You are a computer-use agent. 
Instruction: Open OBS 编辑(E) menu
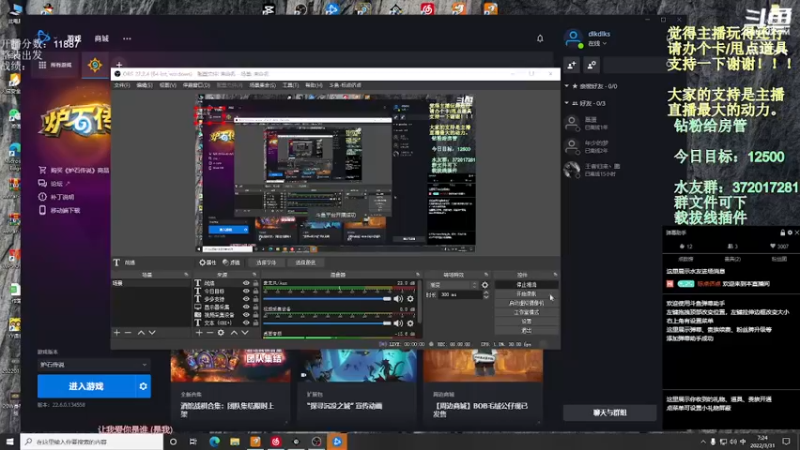[x=144, y=85]
